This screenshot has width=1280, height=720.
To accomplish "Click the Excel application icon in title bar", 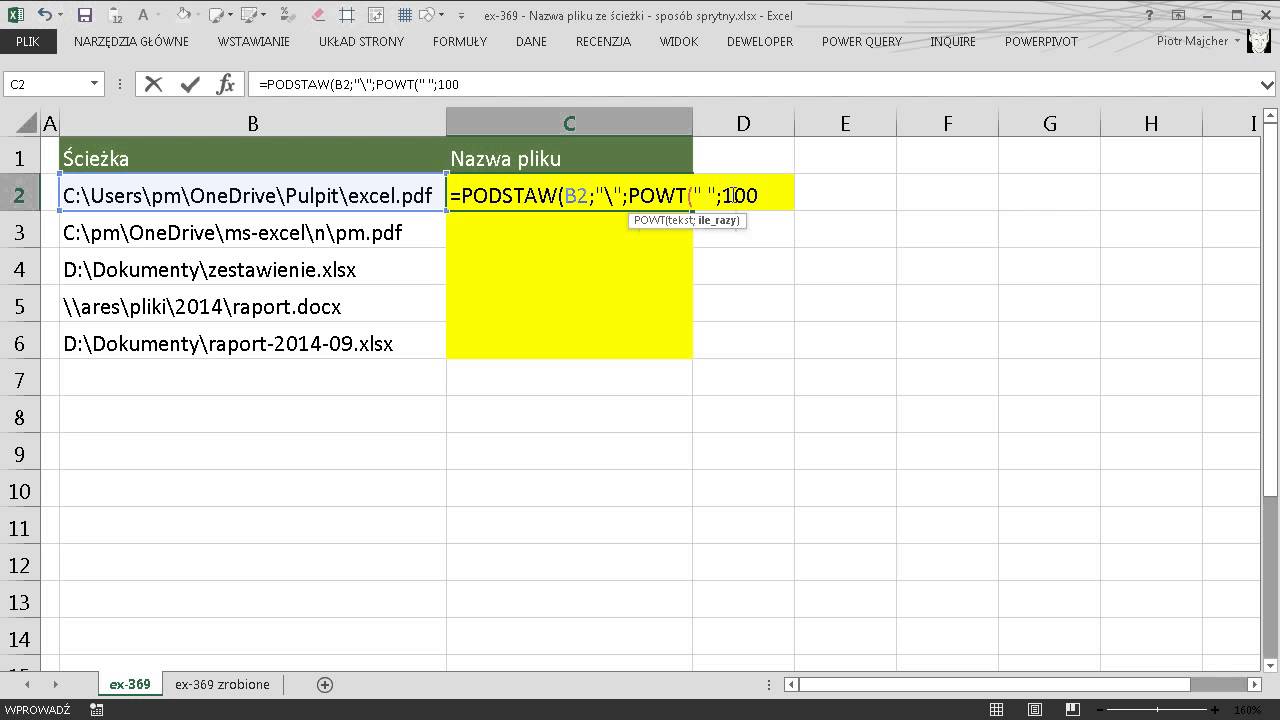I will tap(15, 15).
